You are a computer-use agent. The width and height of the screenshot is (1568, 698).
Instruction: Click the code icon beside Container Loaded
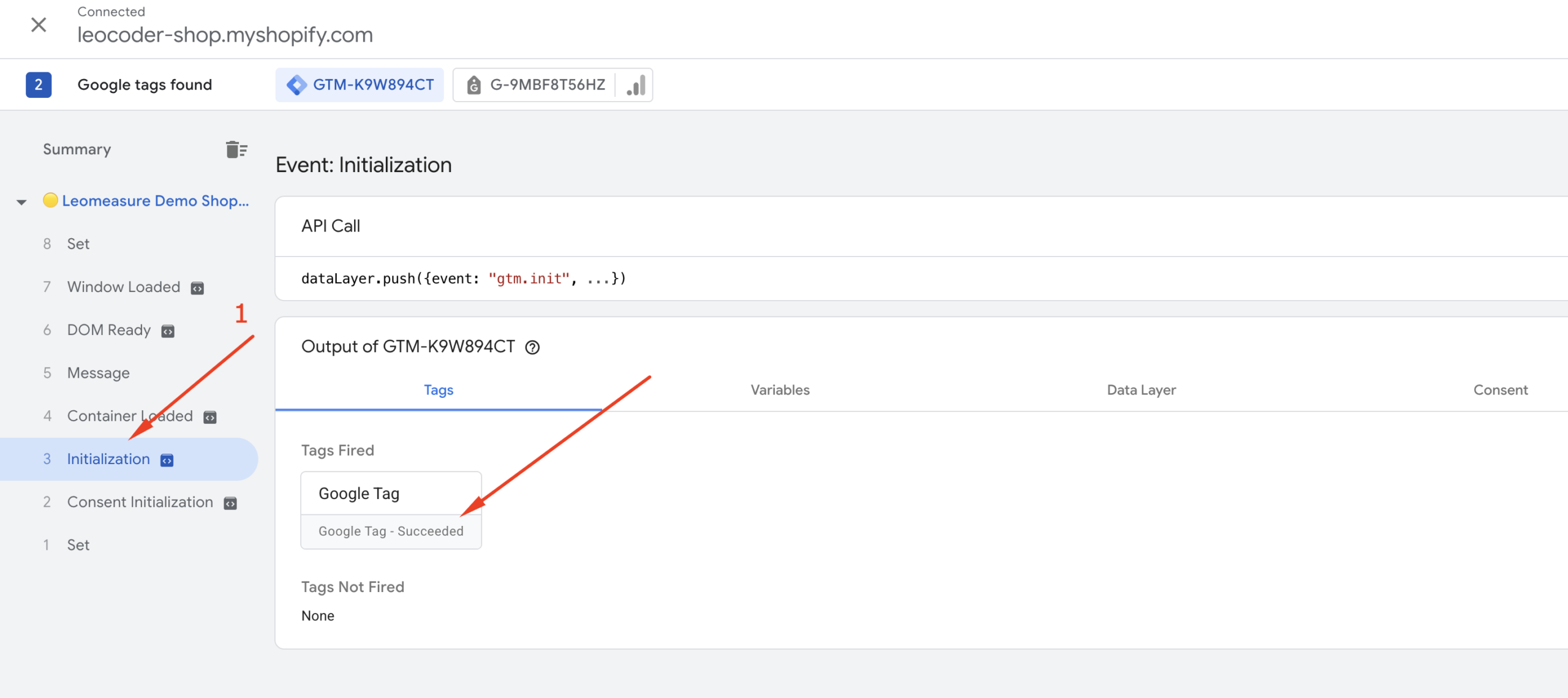point(210,418)
